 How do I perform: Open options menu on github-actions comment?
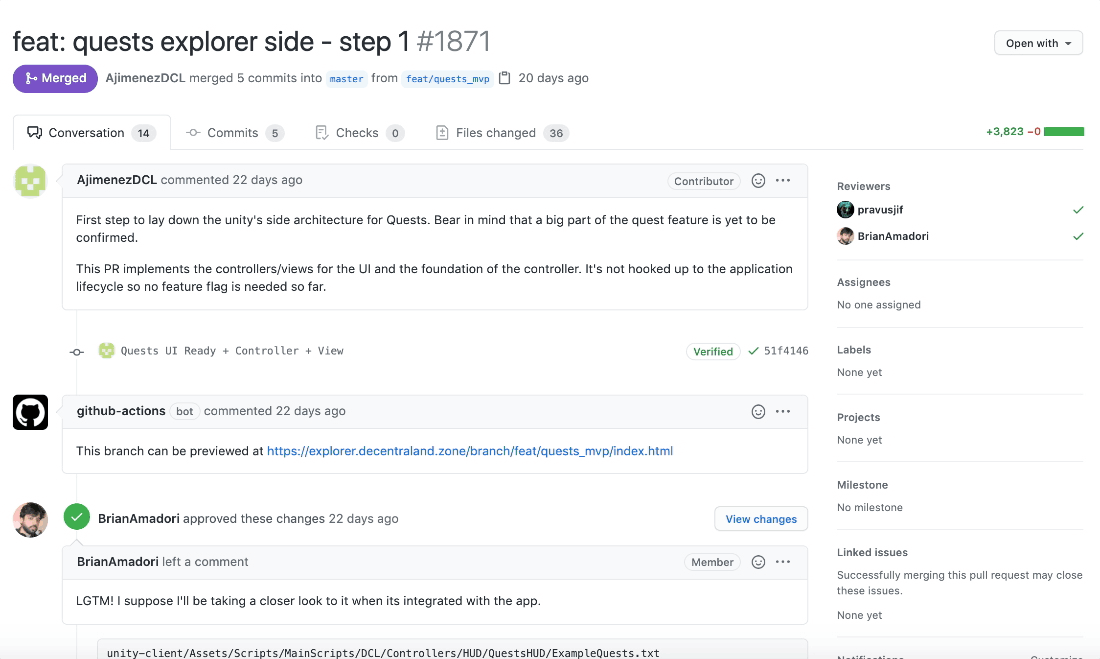click(x=783, y=411)
